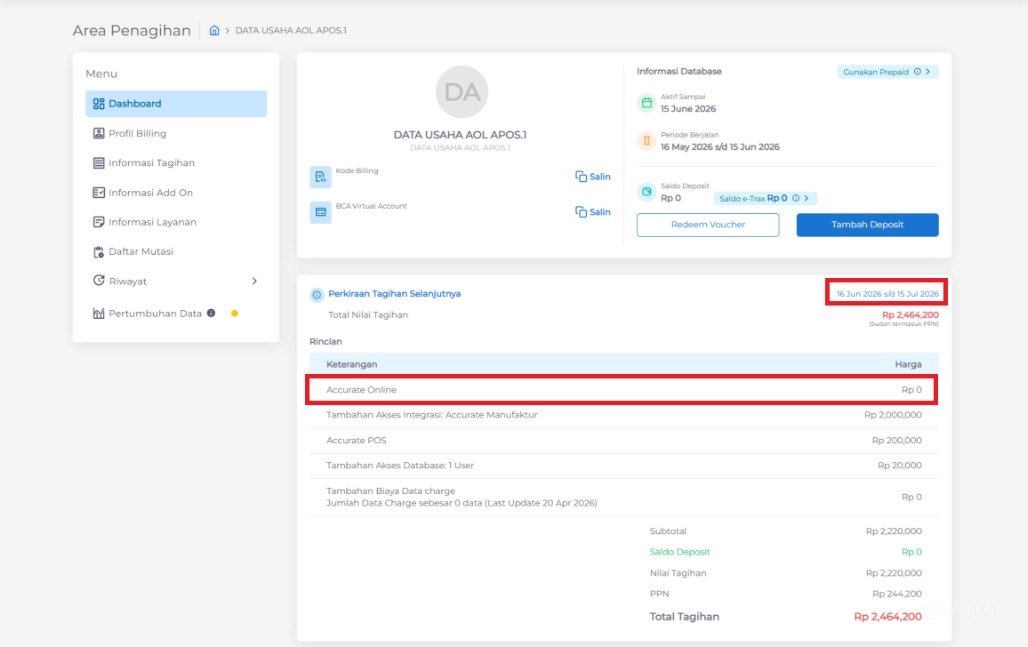Click the Perkiraan Tagihan Selanjutnya heading
This screenshot has height=647, width=1028.
click(395, 294)
